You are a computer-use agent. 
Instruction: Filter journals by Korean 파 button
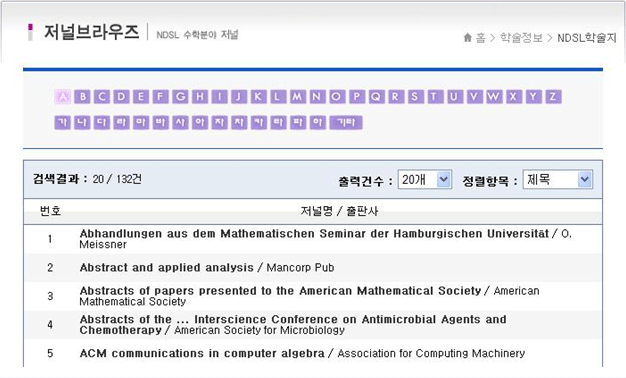pos(298,123)
